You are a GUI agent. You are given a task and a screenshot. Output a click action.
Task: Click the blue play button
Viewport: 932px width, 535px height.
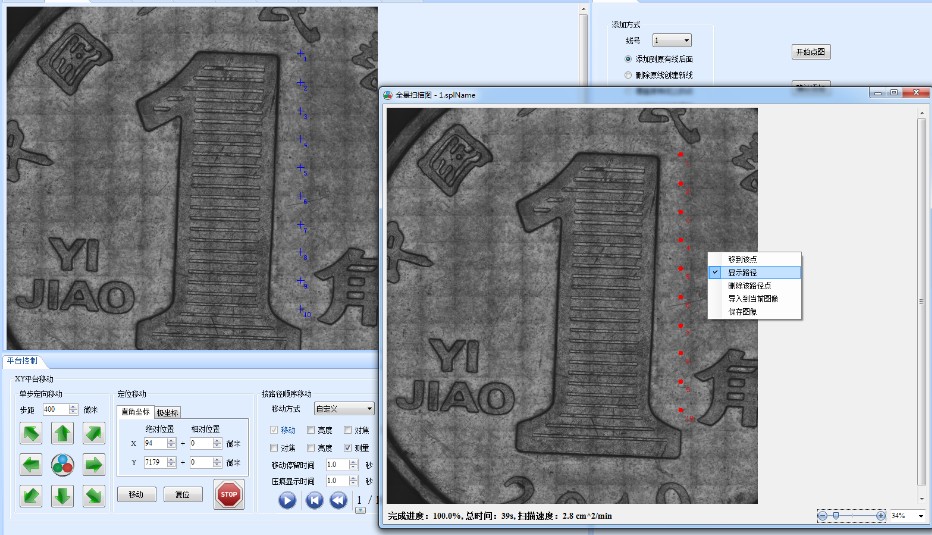[x=287, y=499]
